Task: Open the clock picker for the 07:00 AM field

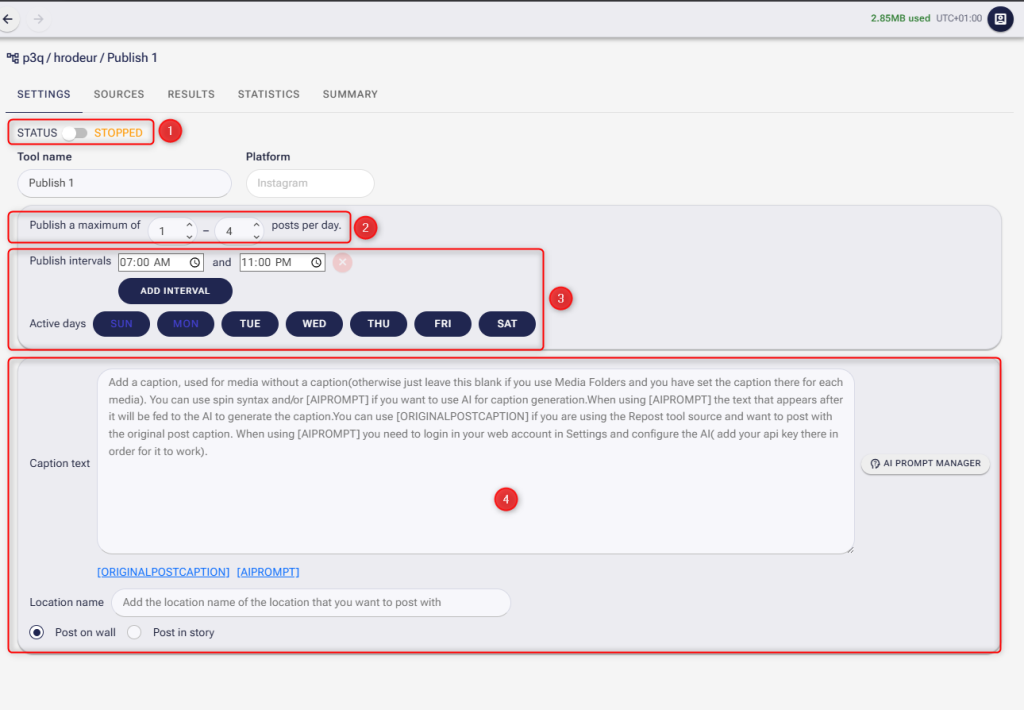Action: pyautogui.click(x=195, y=262)
